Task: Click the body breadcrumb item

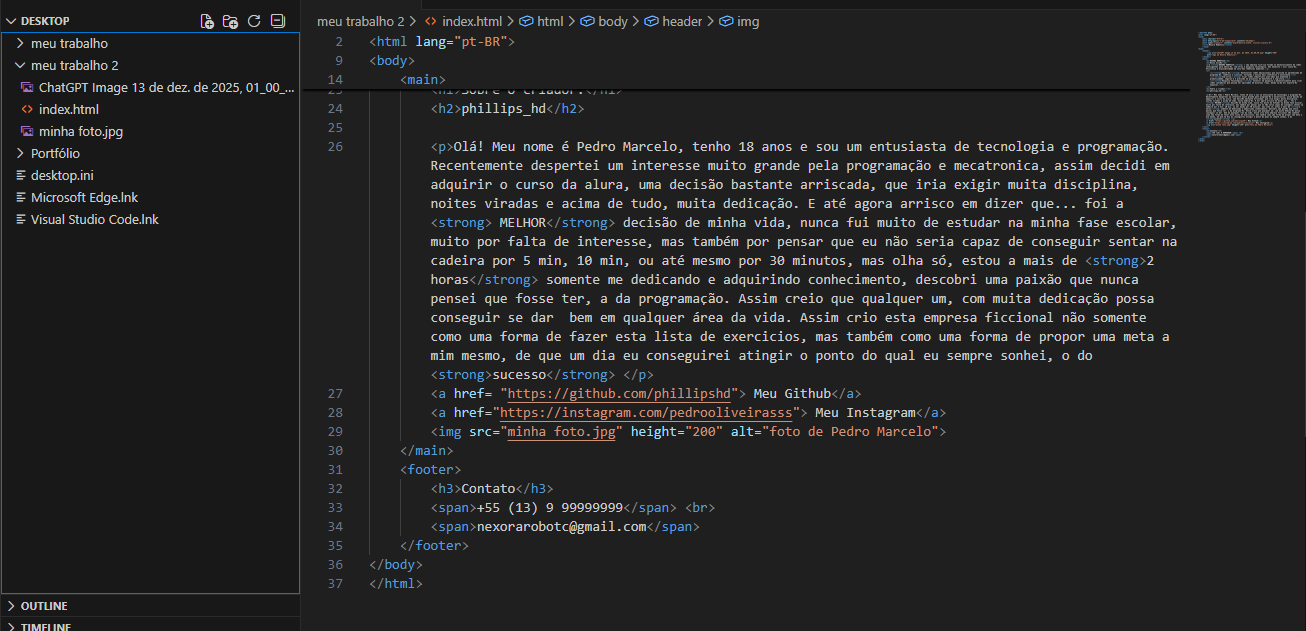Action: point(613,21)
